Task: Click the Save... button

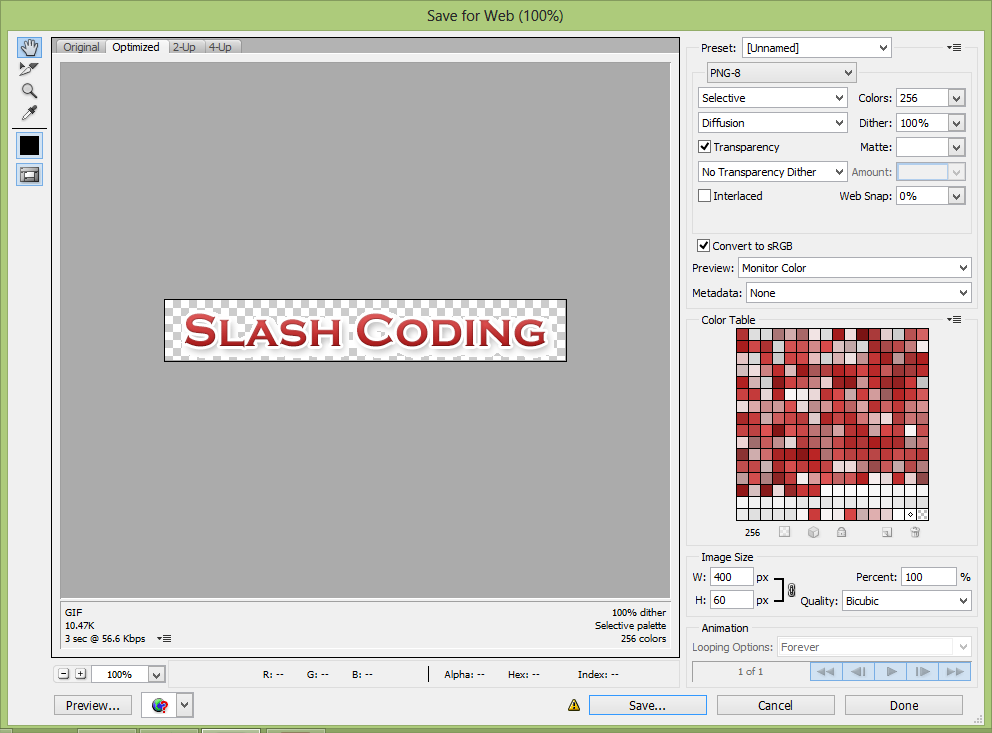Action: click(x=647, y=705)
